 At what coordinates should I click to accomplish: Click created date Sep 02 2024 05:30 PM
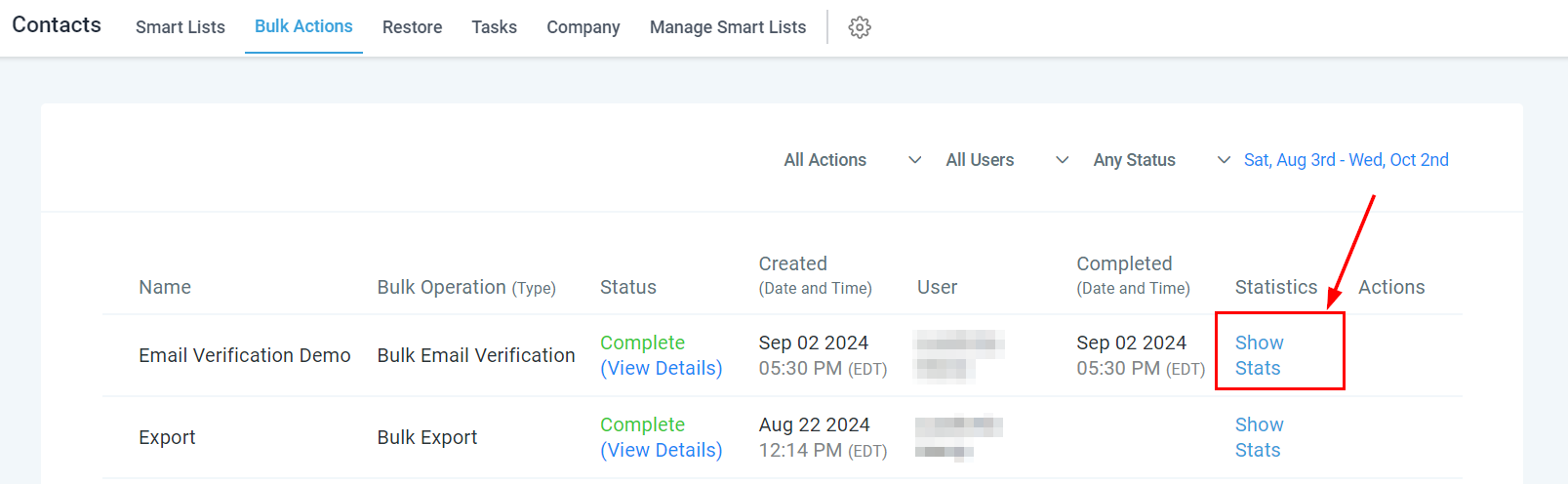click(823, 355)
